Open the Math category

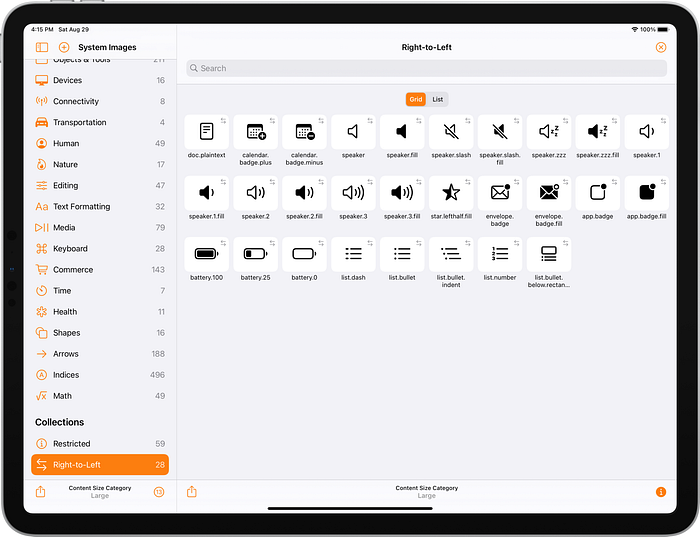(x=100, y=396)
